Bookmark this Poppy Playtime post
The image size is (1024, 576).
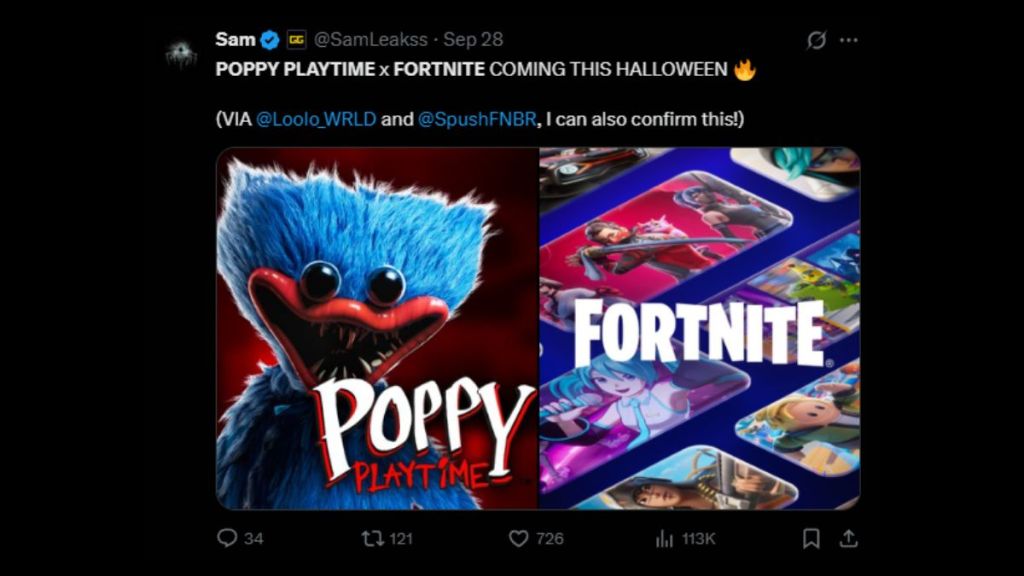[x=811, y=538]
